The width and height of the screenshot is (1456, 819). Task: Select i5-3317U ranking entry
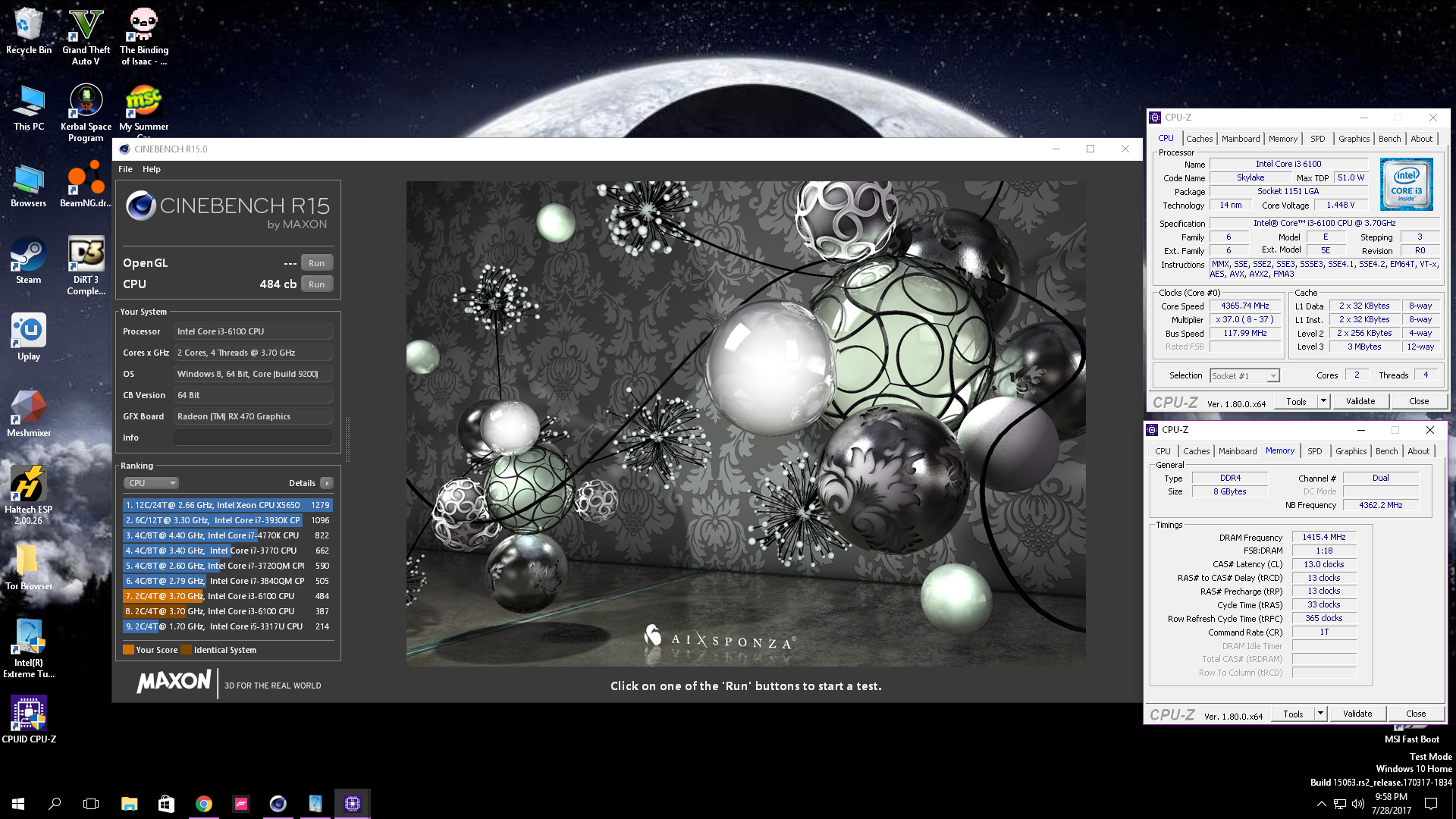coord(227,626)
